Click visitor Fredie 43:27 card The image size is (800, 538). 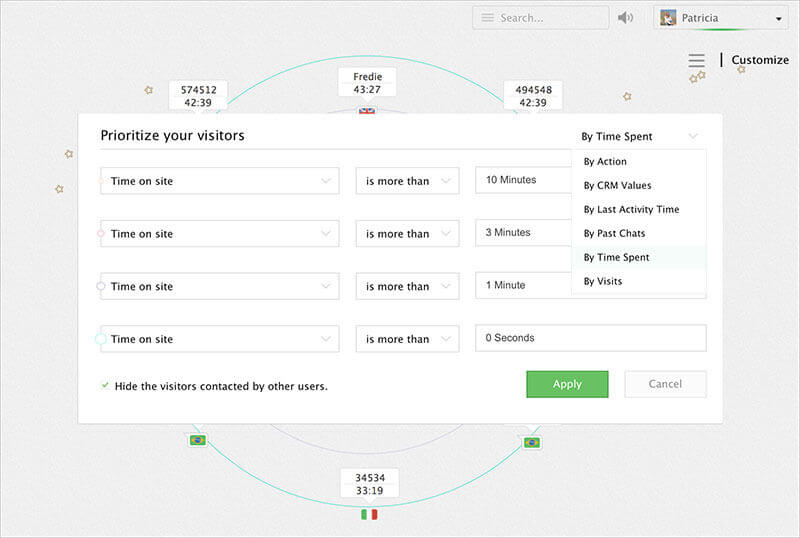coord(367,83)
